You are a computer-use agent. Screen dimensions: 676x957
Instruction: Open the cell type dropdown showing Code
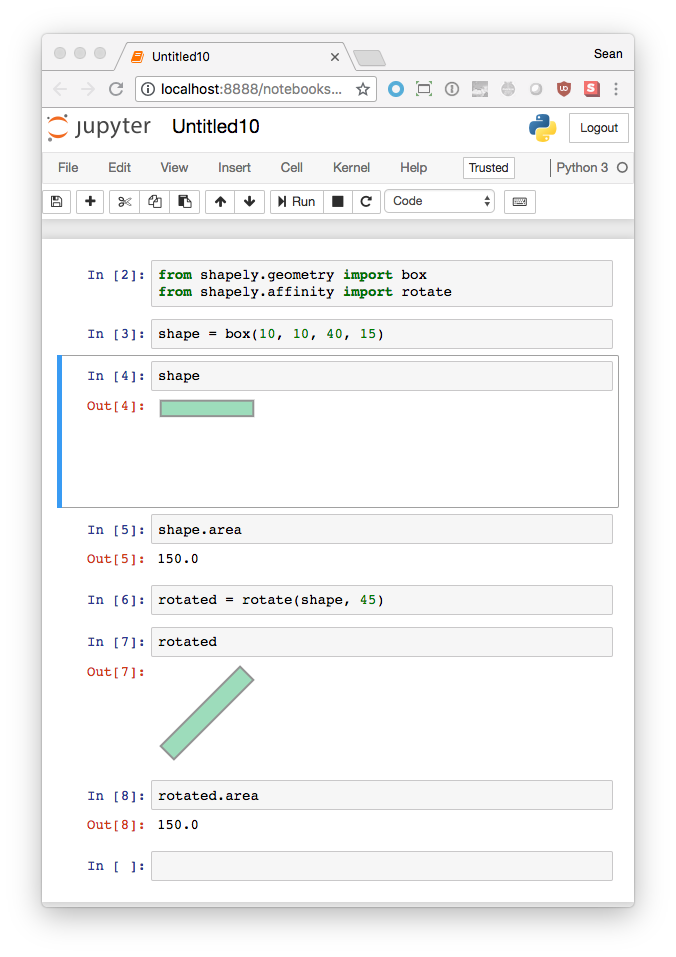click(438, 201)
